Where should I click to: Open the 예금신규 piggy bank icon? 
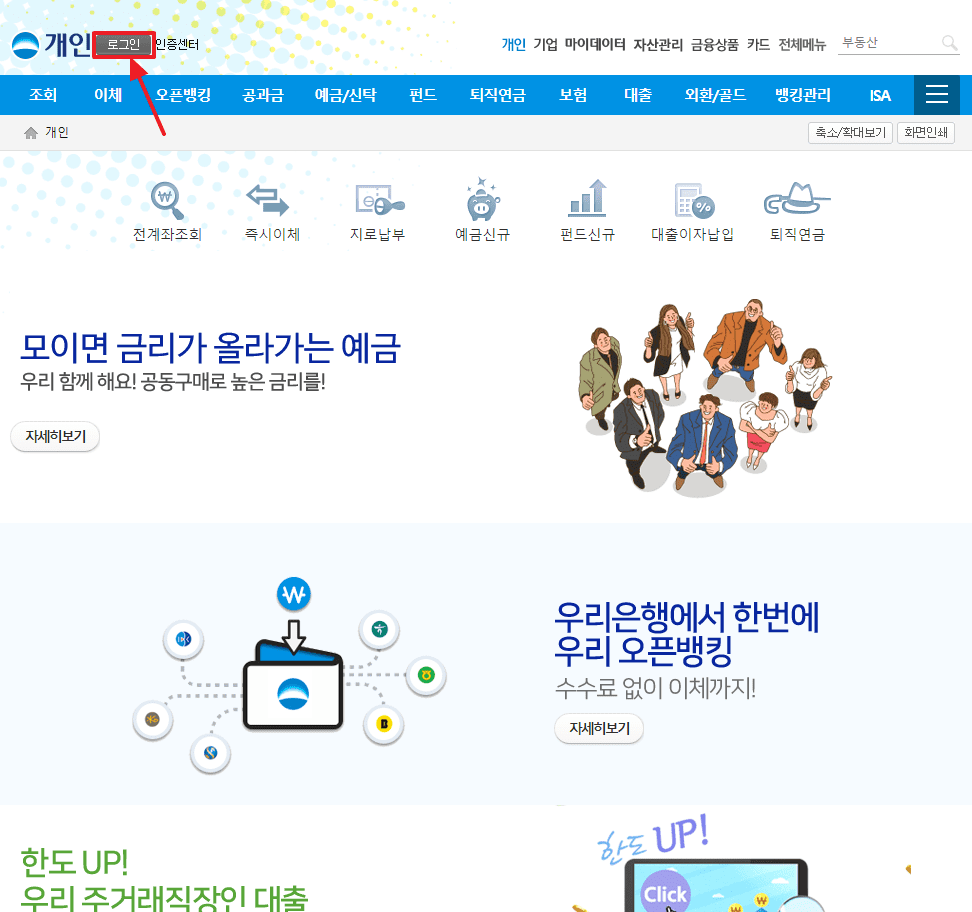483,199
